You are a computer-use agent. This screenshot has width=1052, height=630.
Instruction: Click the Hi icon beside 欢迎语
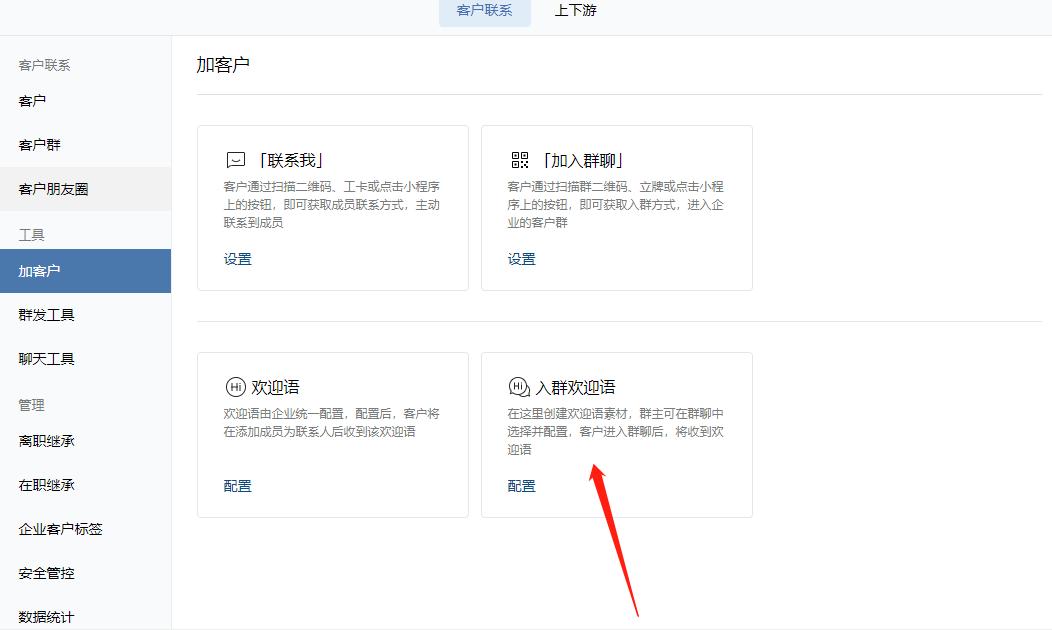click(236, 385)
